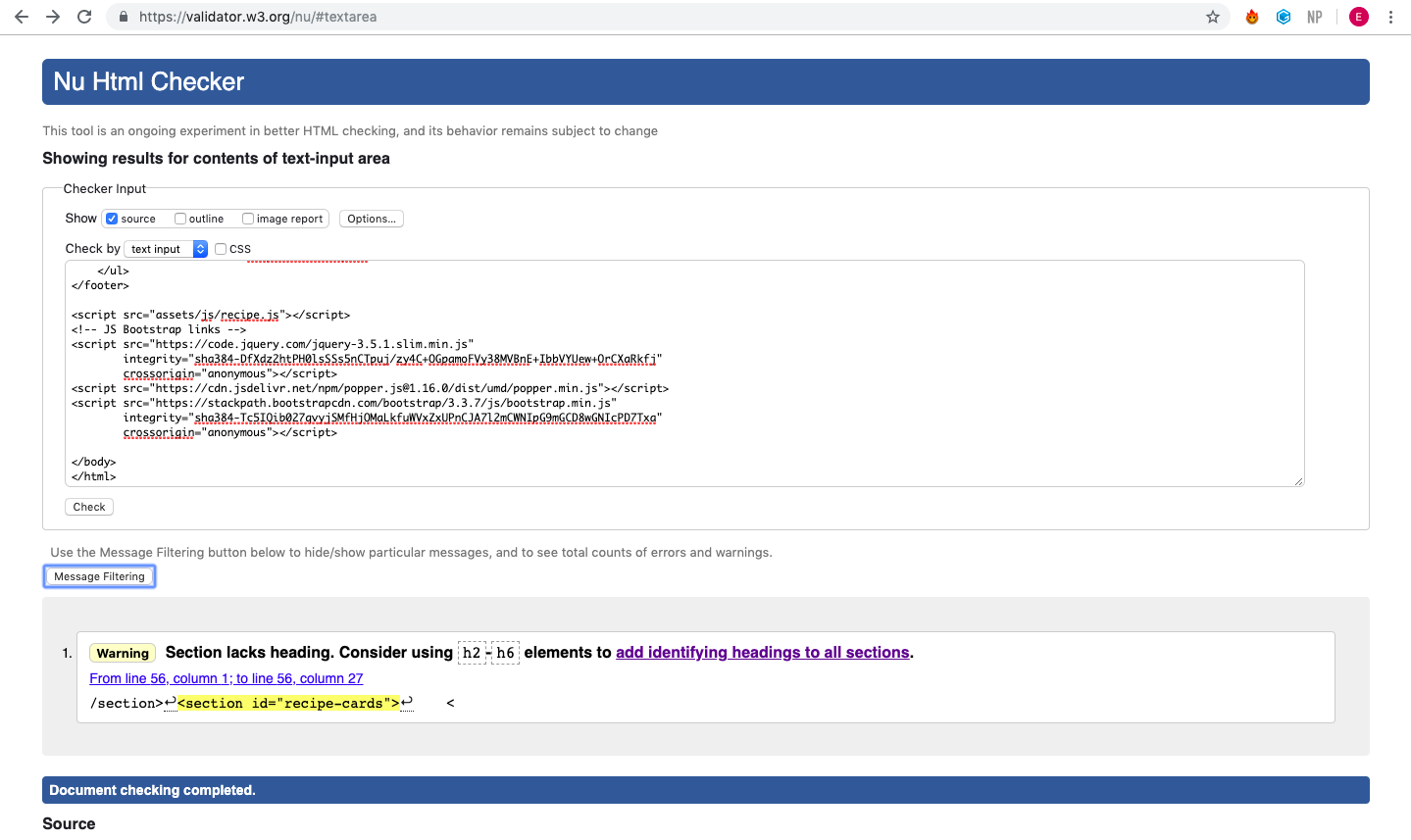Viewport: 1411px width, 840px height.
Task: Open the blue hexagon extension
Action: click(x=1284, y=17)
